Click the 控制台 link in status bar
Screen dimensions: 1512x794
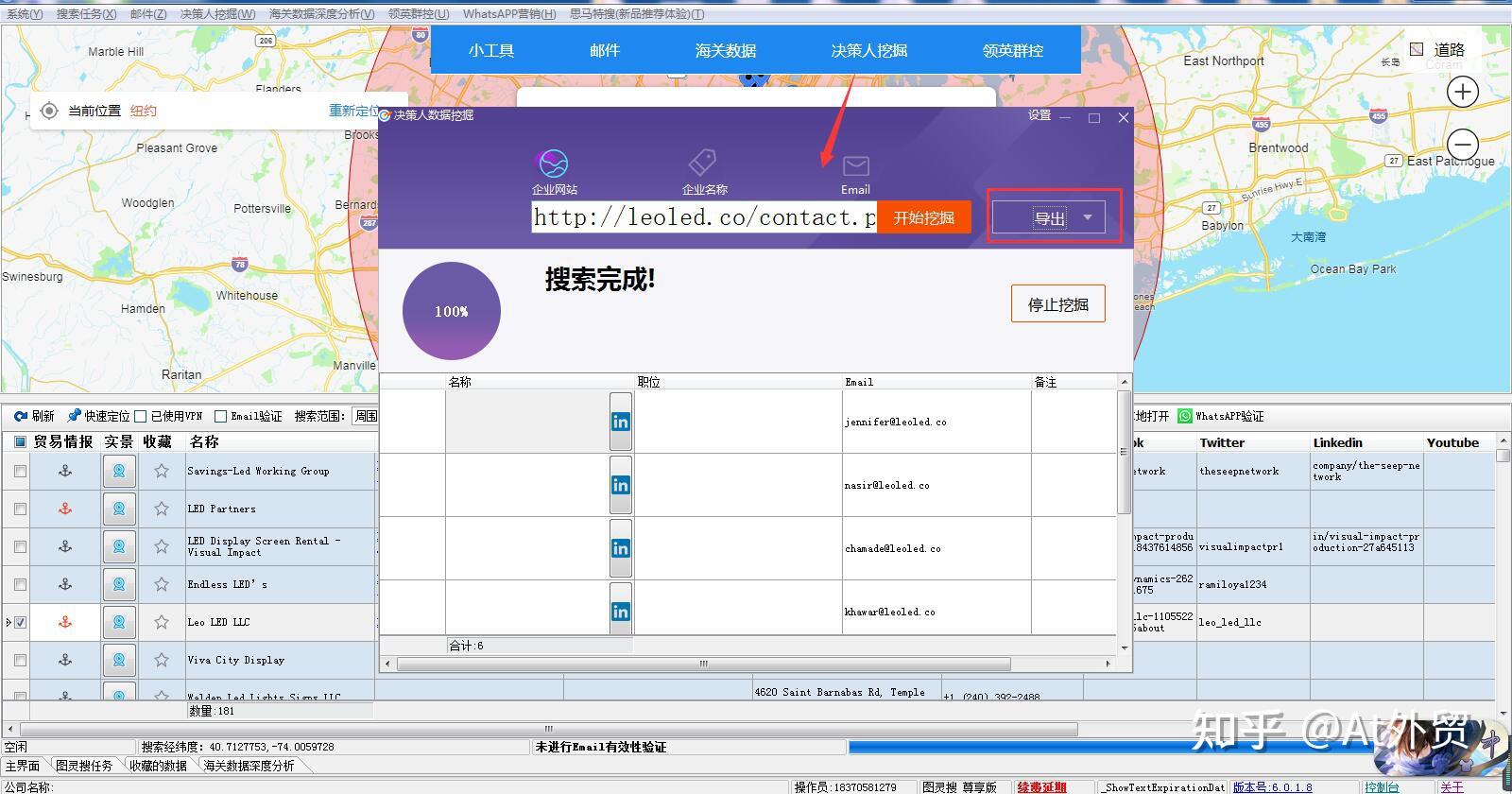pyautogui.click(x=1382, y=786)
